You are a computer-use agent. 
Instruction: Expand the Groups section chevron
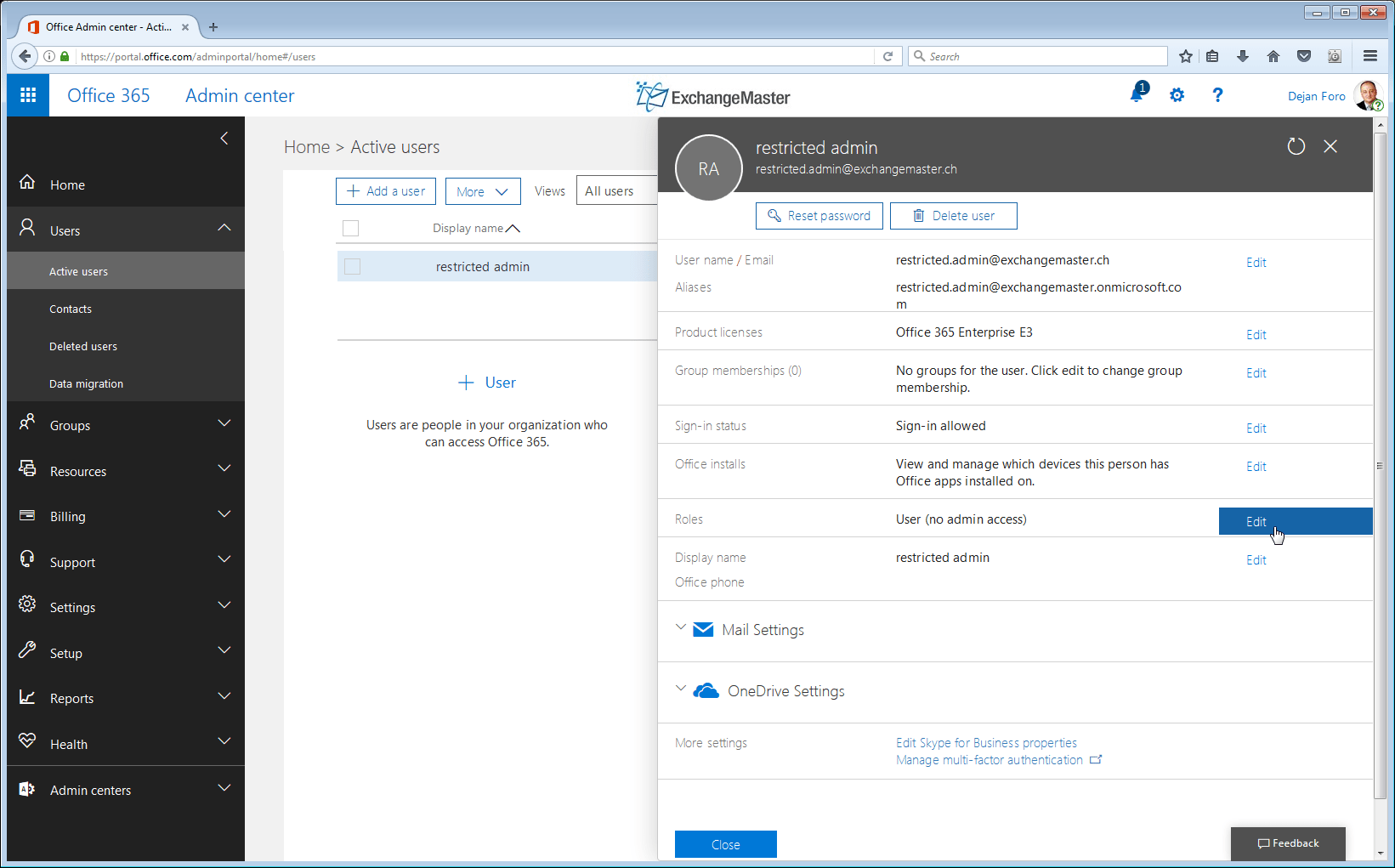coord(224,423)
